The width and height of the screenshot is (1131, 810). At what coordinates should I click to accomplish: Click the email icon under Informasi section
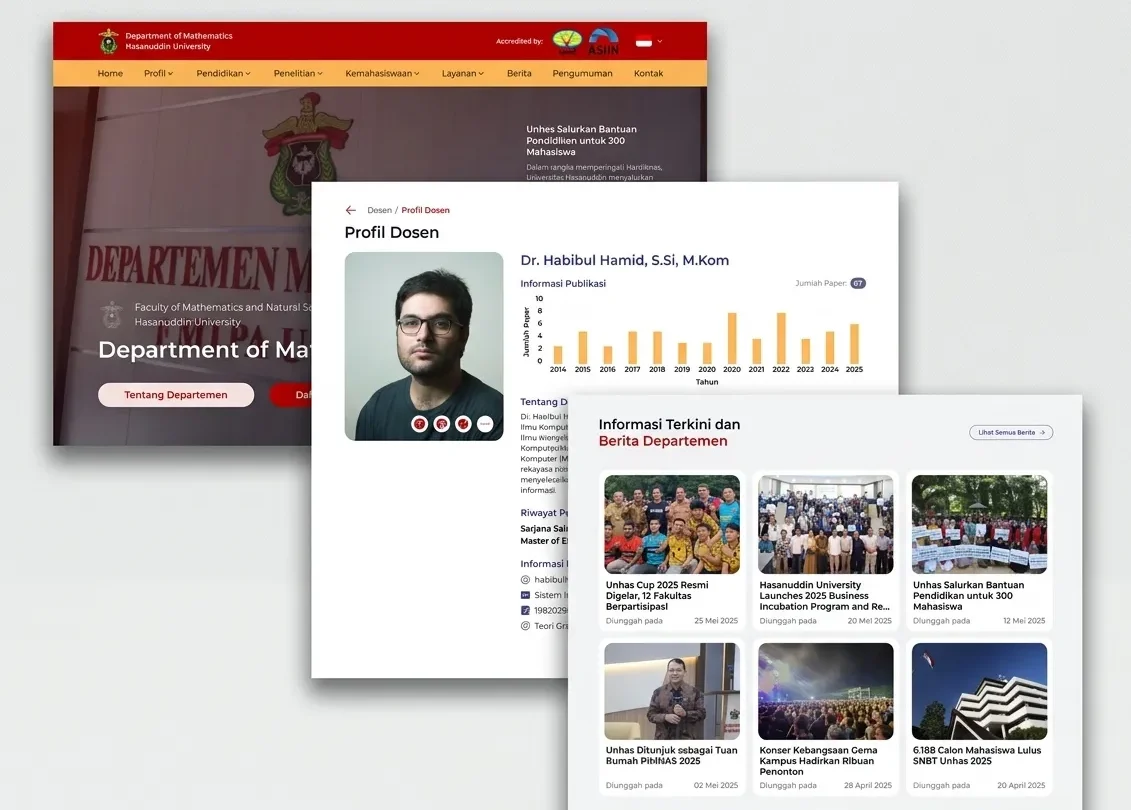[525, 580]
